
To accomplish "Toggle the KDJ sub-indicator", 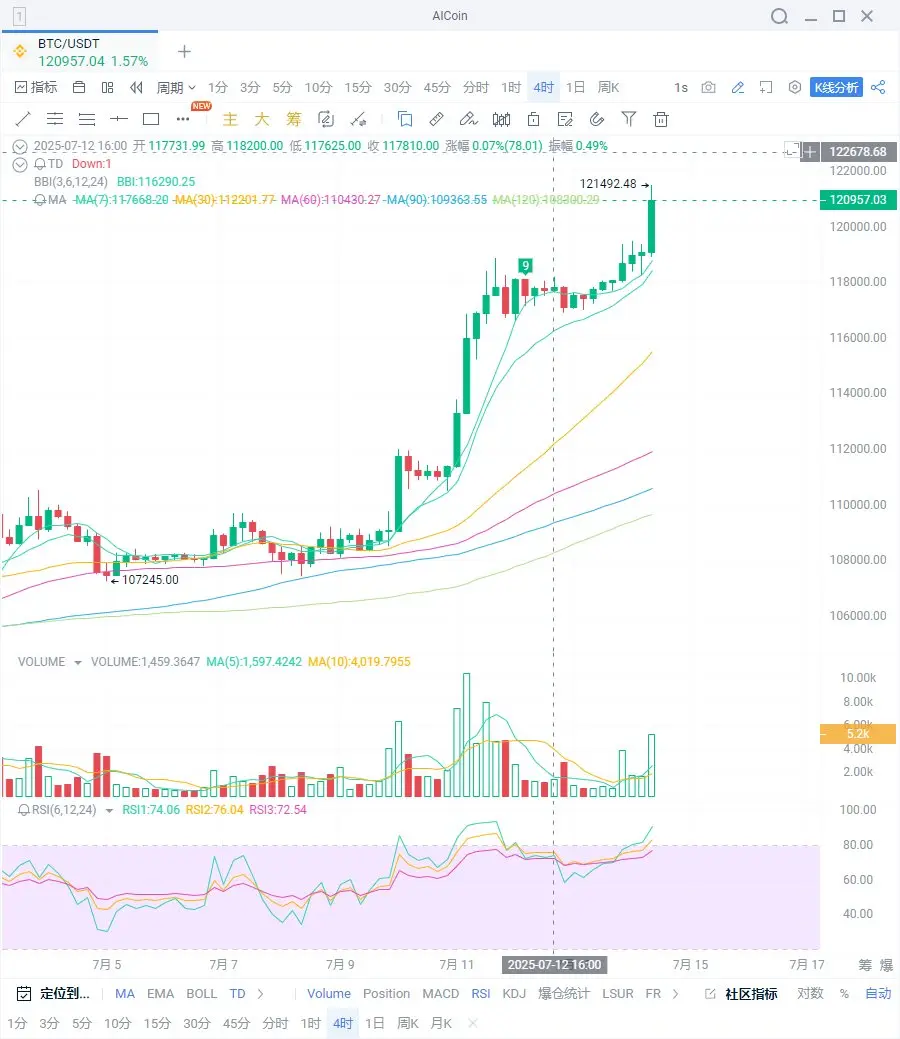I will coord(514,993).
